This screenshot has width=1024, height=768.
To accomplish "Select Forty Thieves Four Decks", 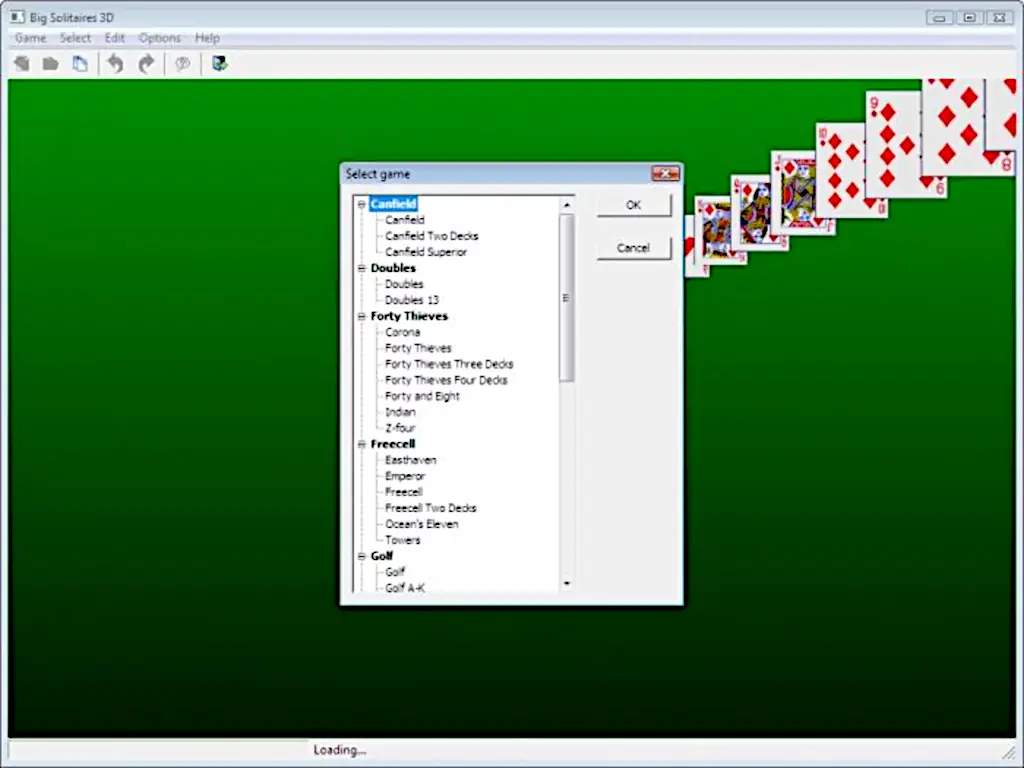I will tap(446, 380).
